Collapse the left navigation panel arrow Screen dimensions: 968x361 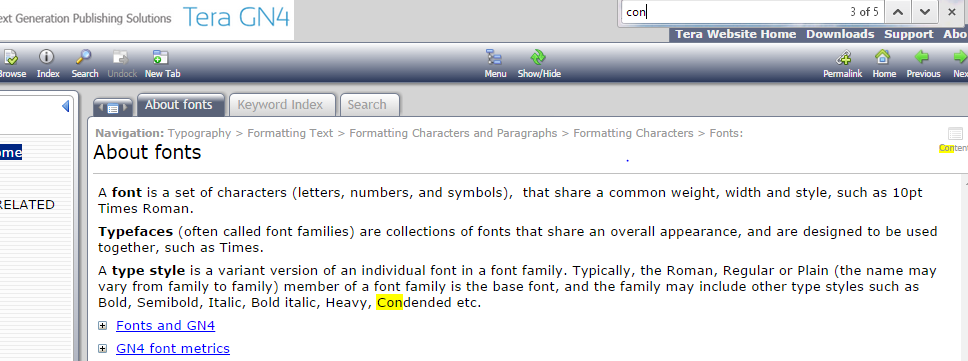[65, 106]
